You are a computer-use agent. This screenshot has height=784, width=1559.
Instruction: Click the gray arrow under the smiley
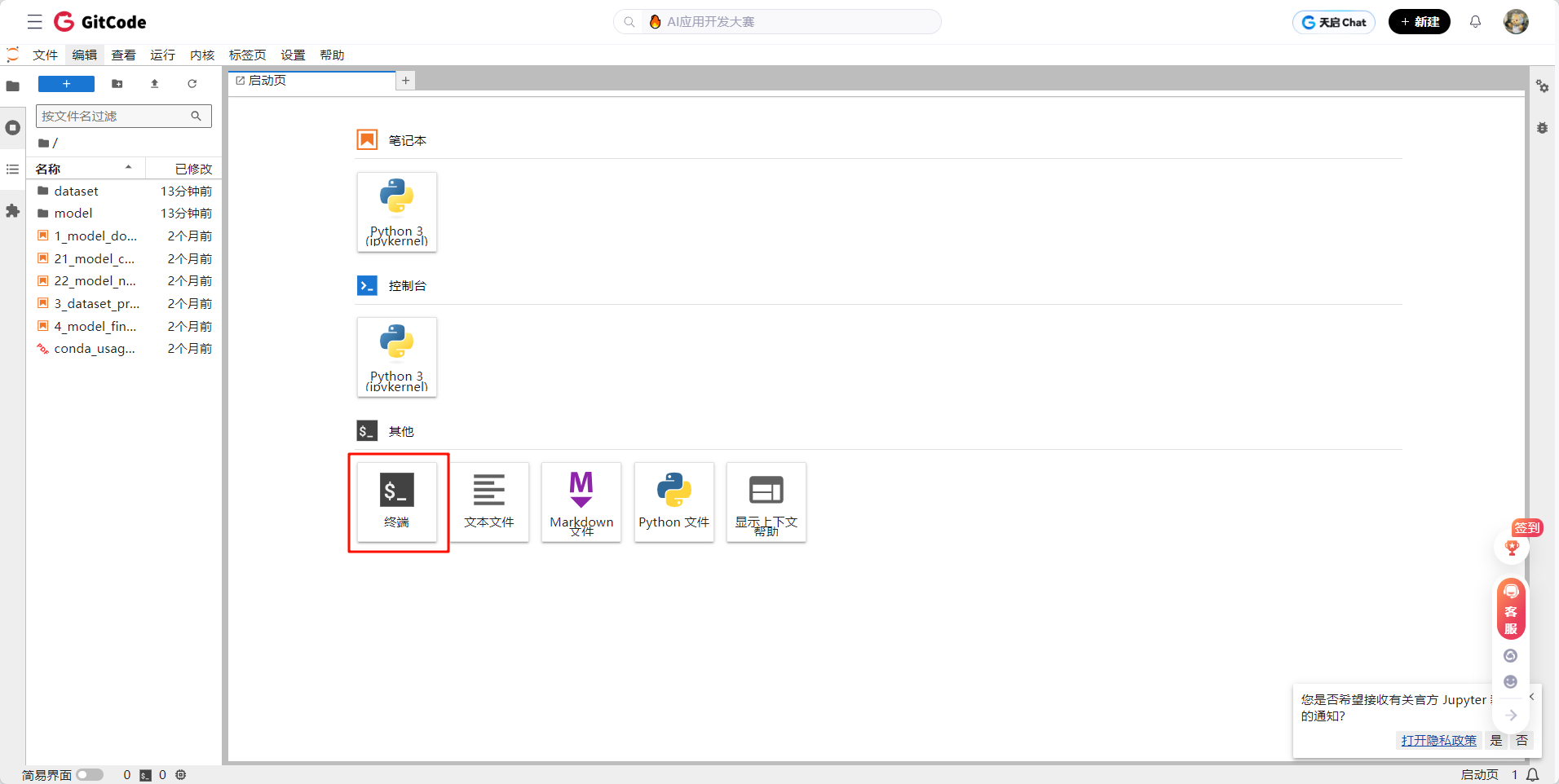(1511, 715)
